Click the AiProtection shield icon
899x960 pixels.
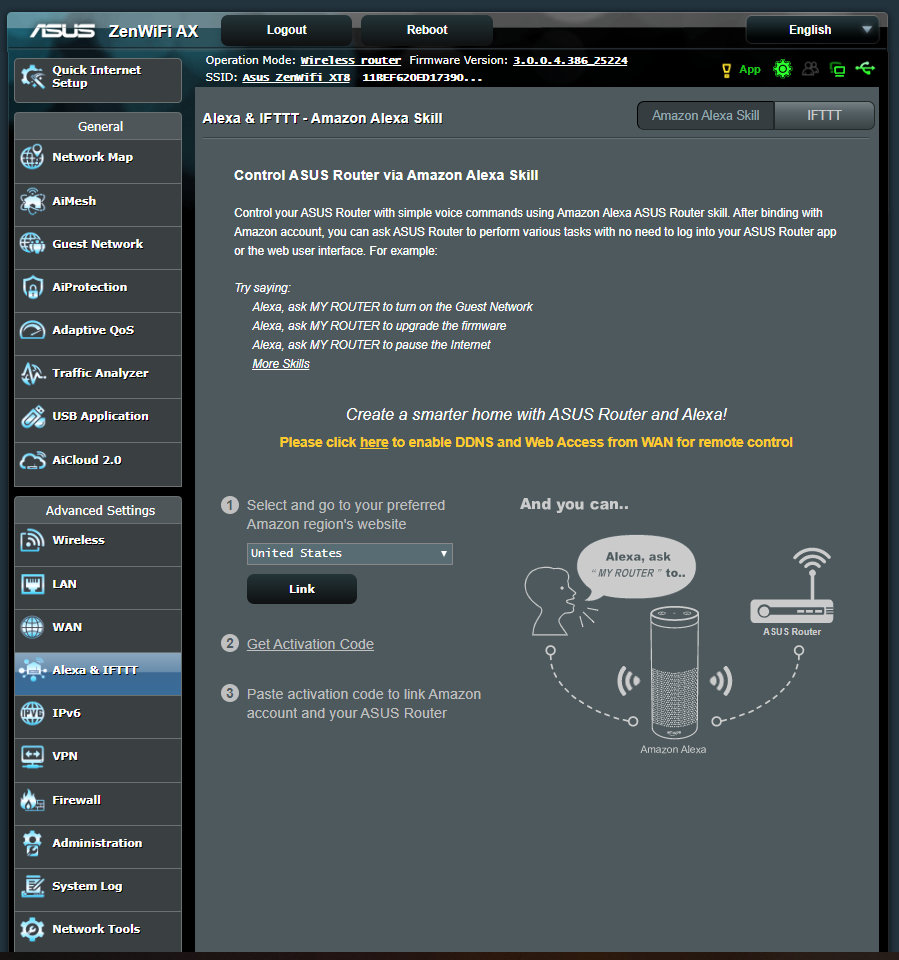tap(32, 287)
